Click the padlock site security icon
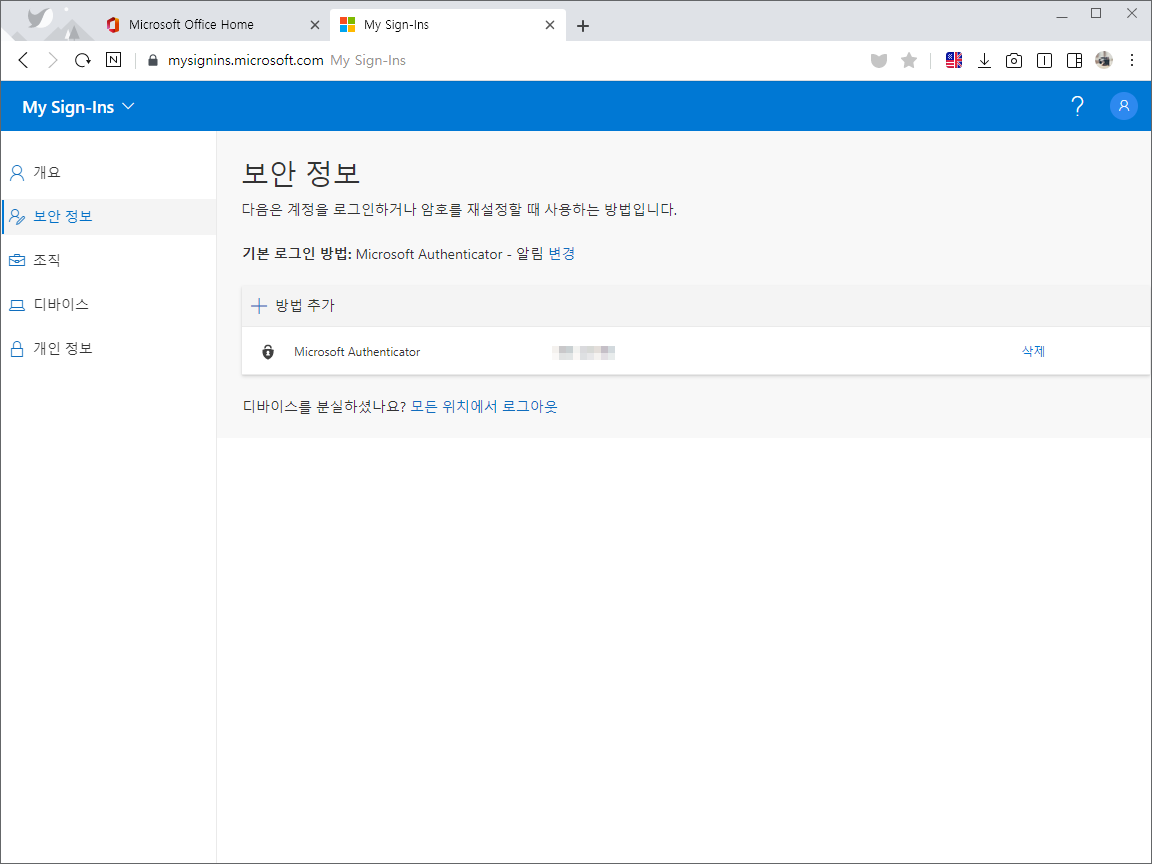 pos(153,60)
